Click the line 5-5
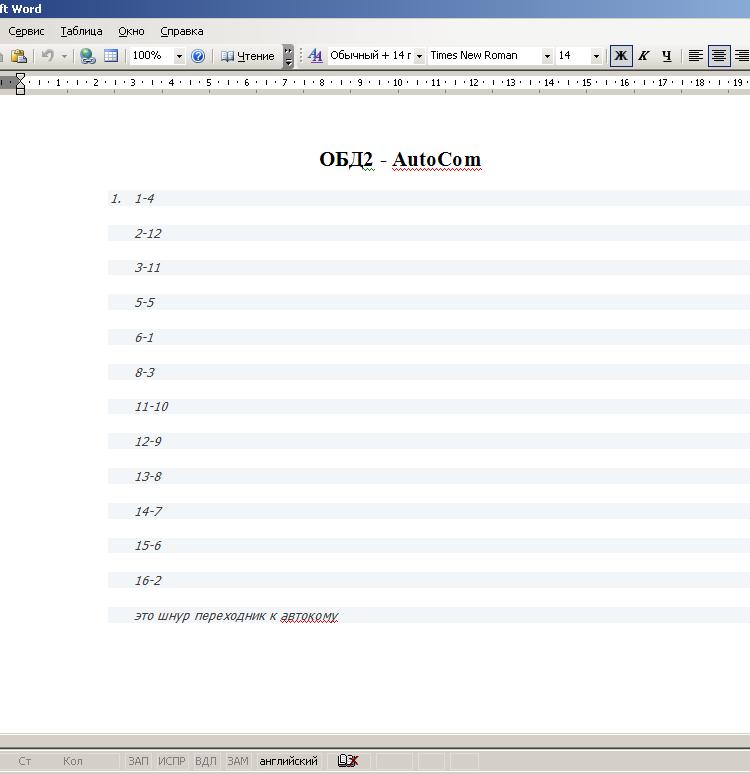This screenshot has width=750, height=774. pos(144,302)
